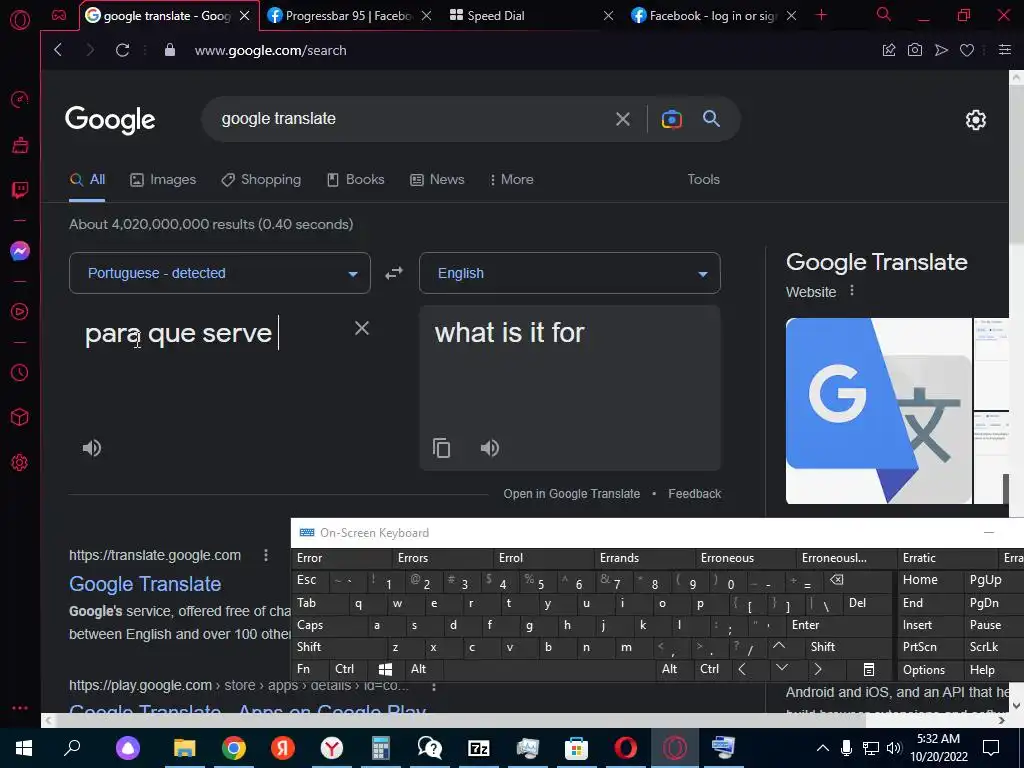Viewport: 1024px width, 768px height.
Task: Switch to Shopping results tab
Action: click(261, 180)
